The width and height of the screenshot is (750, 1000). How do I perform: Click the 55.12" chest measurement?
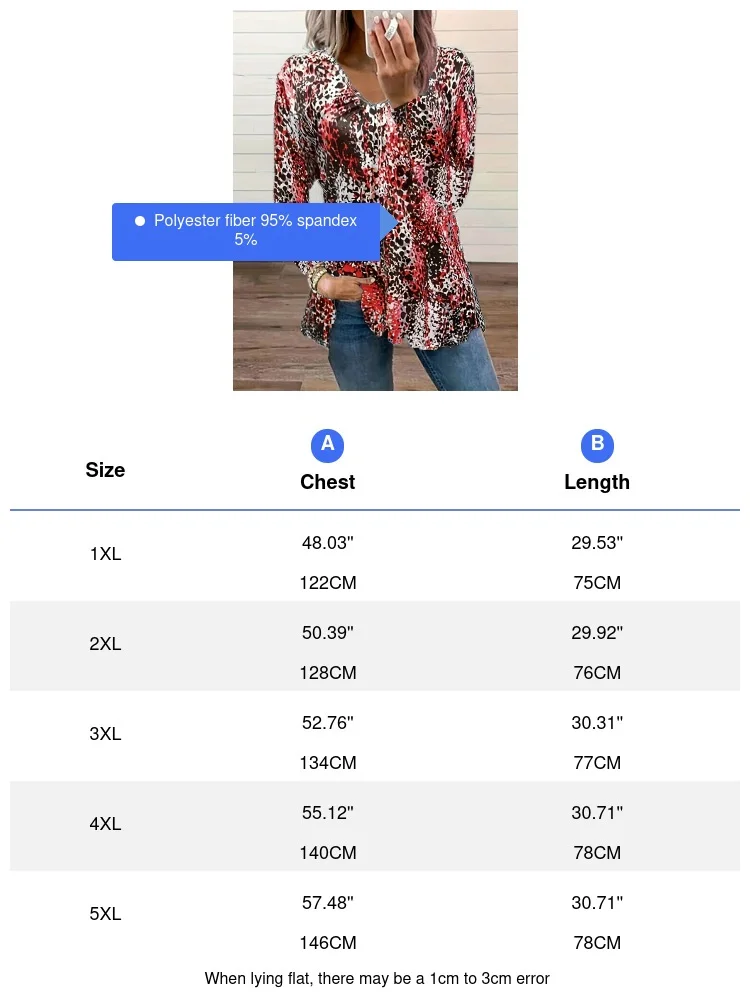pos(327,813)
